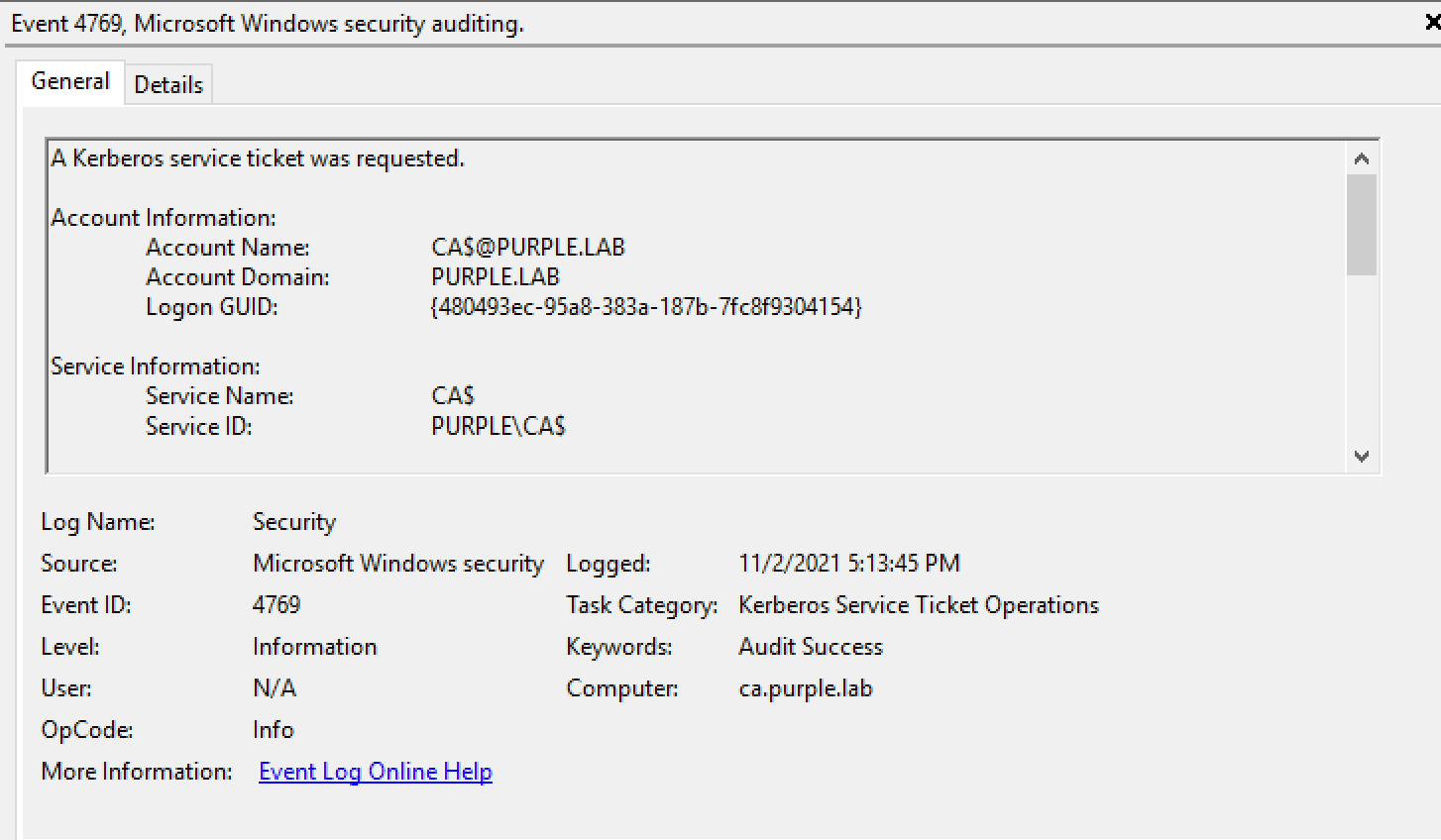Close the Event 4769 details pane
This screenshot has height=840, width=1441.
tap(1432, 23)
